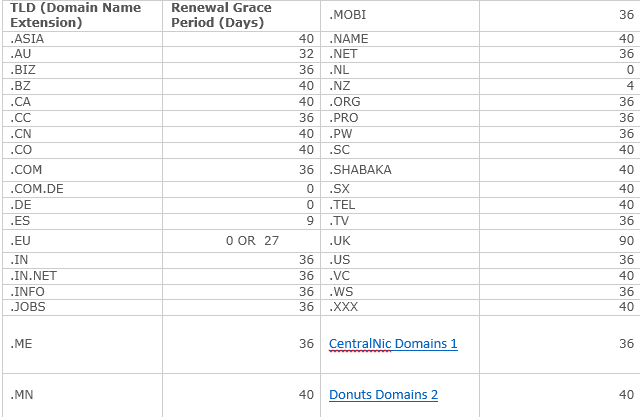
Task: Select the .SHABAKA cell
Action: pos(400,170)
